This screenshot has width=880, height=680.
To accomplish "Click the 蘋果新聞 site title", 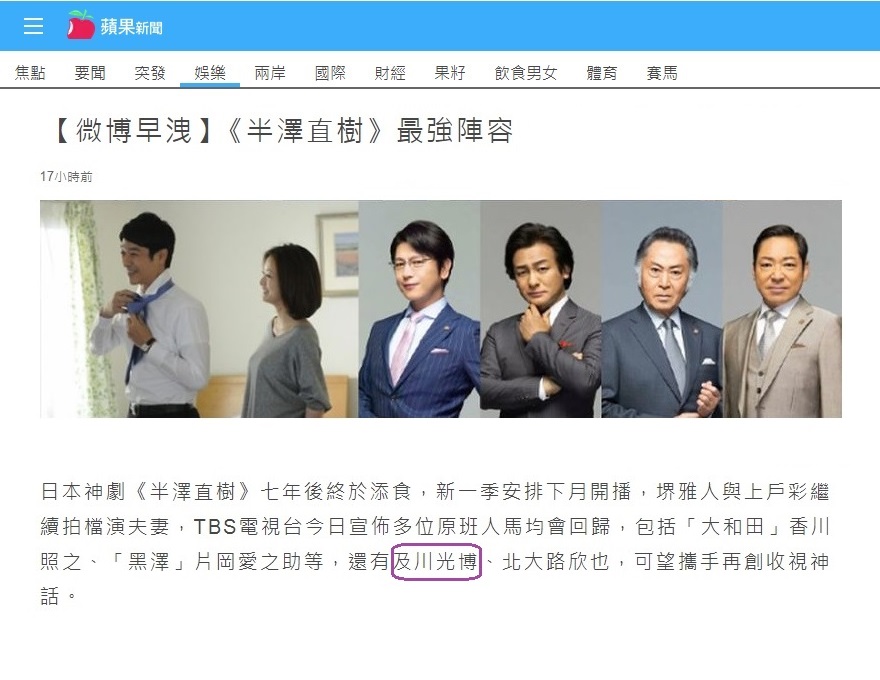I will [131, 27].
